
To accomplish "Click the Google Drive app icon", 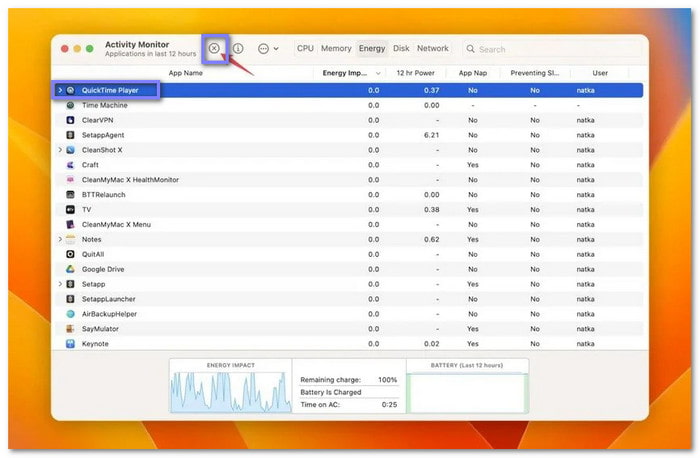I will click(x=71, y=269).
